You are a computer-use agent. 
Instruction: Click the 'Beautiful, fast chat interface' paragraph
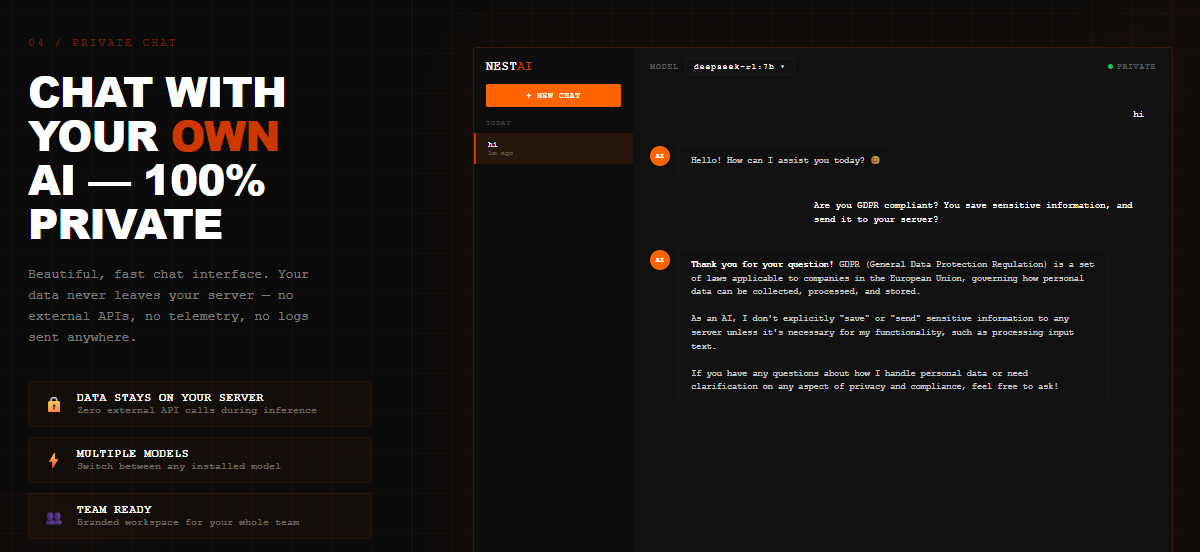click(x=170, y=306)
